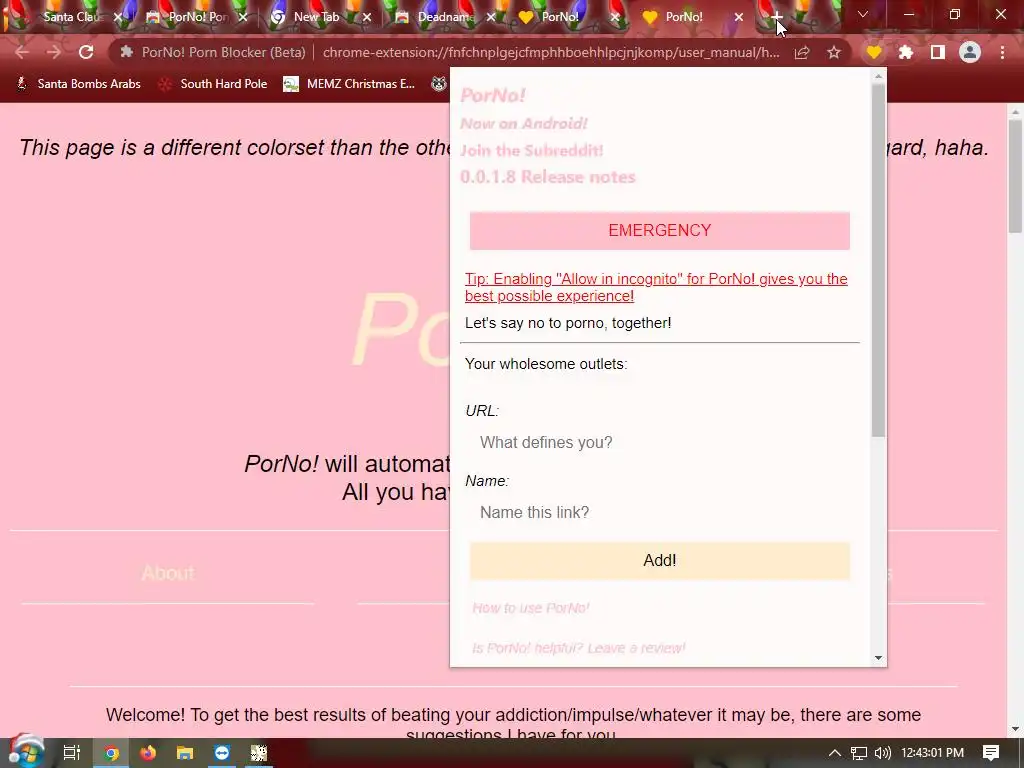Open 0.0.1.8 Release notes link
The height and width of the screenshot is (768, 1024).
click(547, 177)
